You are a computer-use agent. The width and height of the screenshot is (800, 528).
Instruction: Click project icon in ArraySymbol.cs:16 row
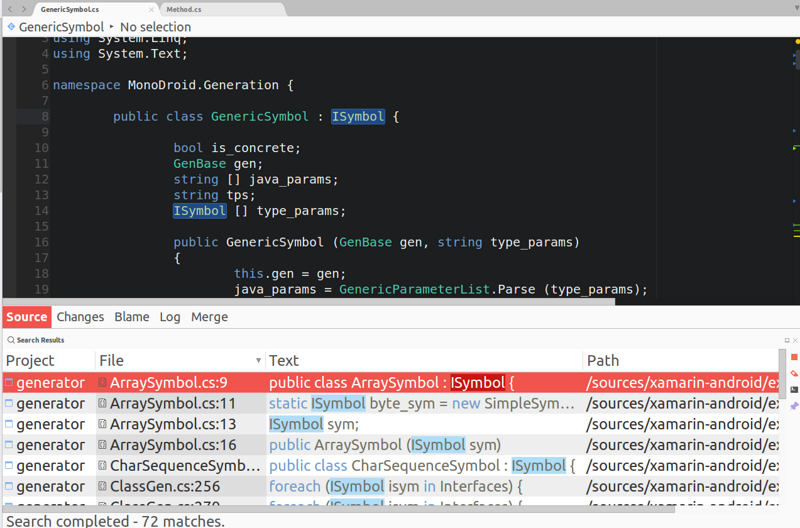point(9,444)
